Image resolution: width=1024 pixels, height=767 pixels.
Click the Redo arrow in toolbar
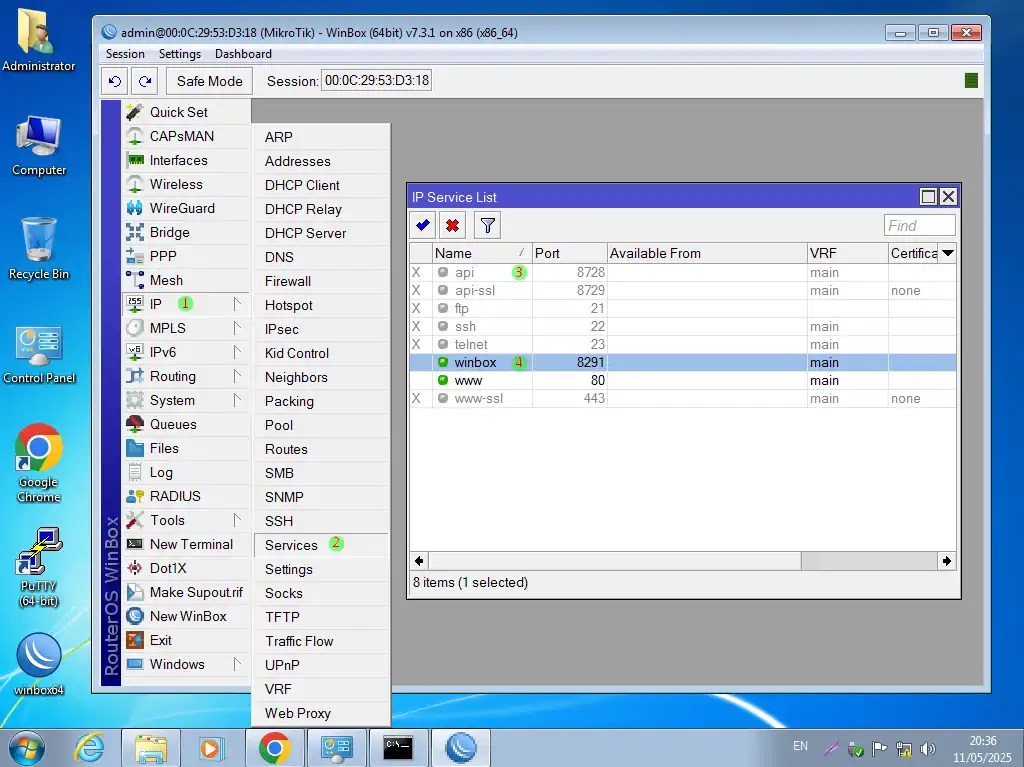(x=145, y=81)
